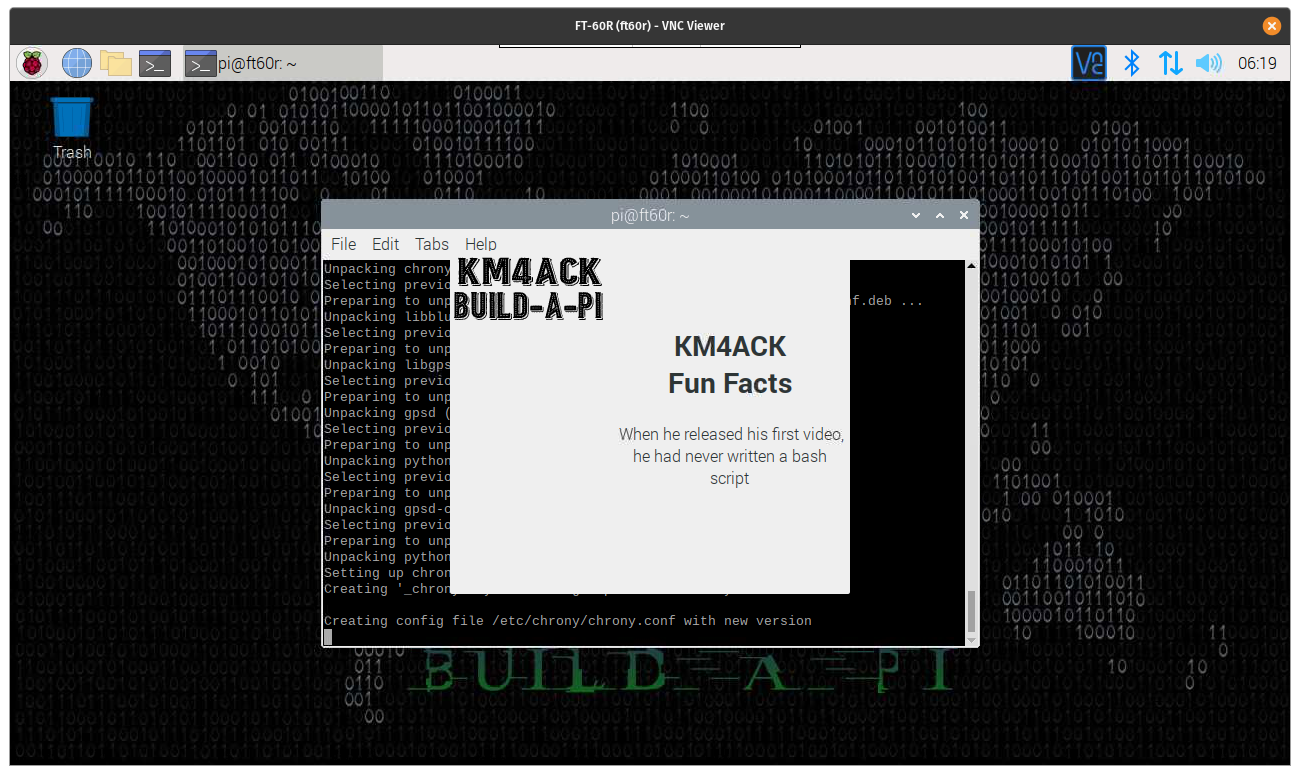1300x775 pixels.
Task: Open the network up/down arrows menu
Action: pos(1170,63)
